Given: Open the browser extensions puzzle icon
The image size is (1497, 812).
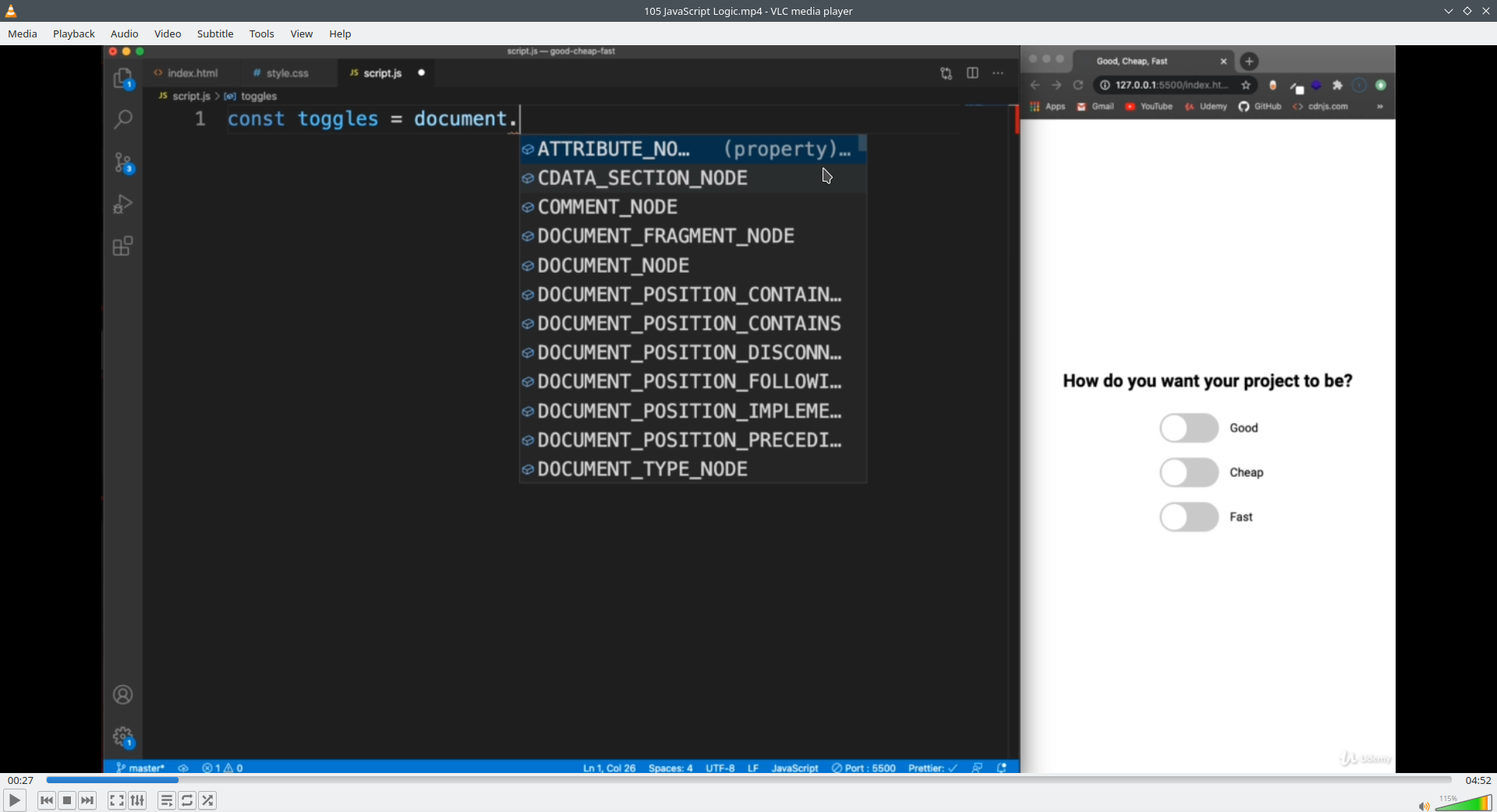Looking at the screenshot, I should click(x=1338, y=85).
